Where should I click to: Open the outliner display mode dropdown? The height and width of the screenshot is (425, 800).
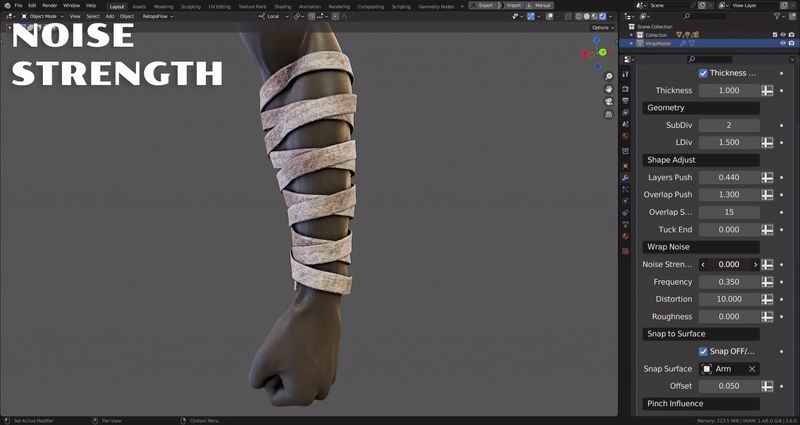645,16
